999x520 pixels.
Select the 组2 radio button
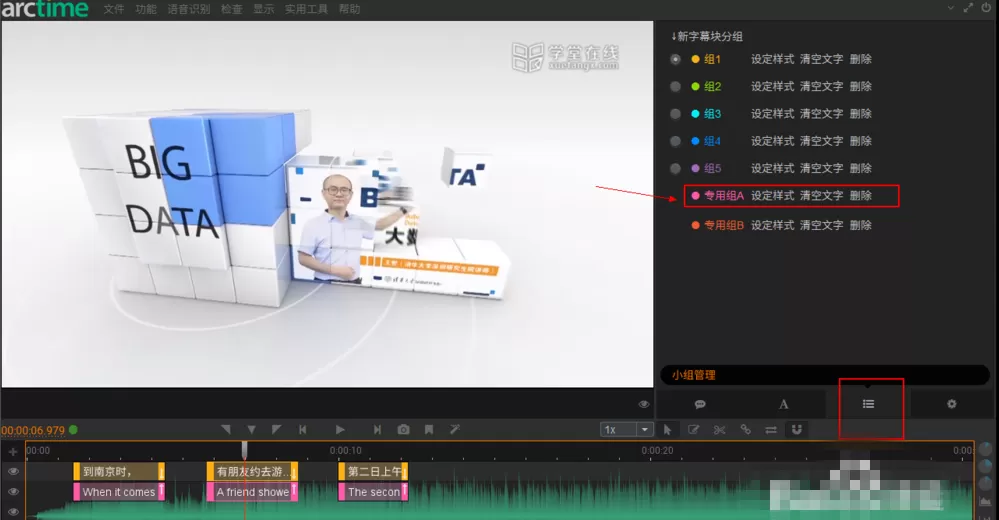675,87
